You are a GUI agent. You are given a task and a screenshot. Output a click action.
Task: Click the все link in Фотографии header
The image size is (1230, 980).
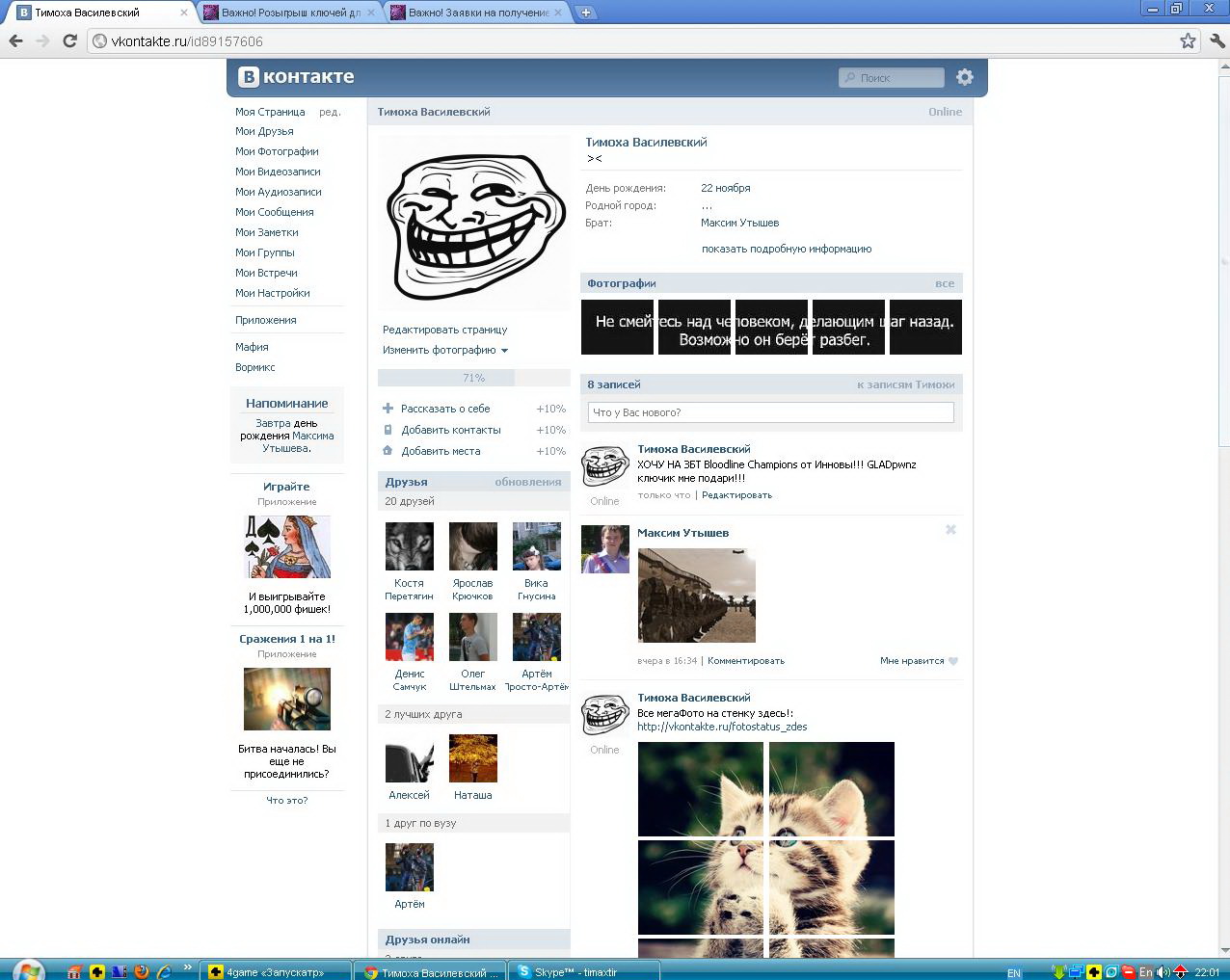[945, 283]
